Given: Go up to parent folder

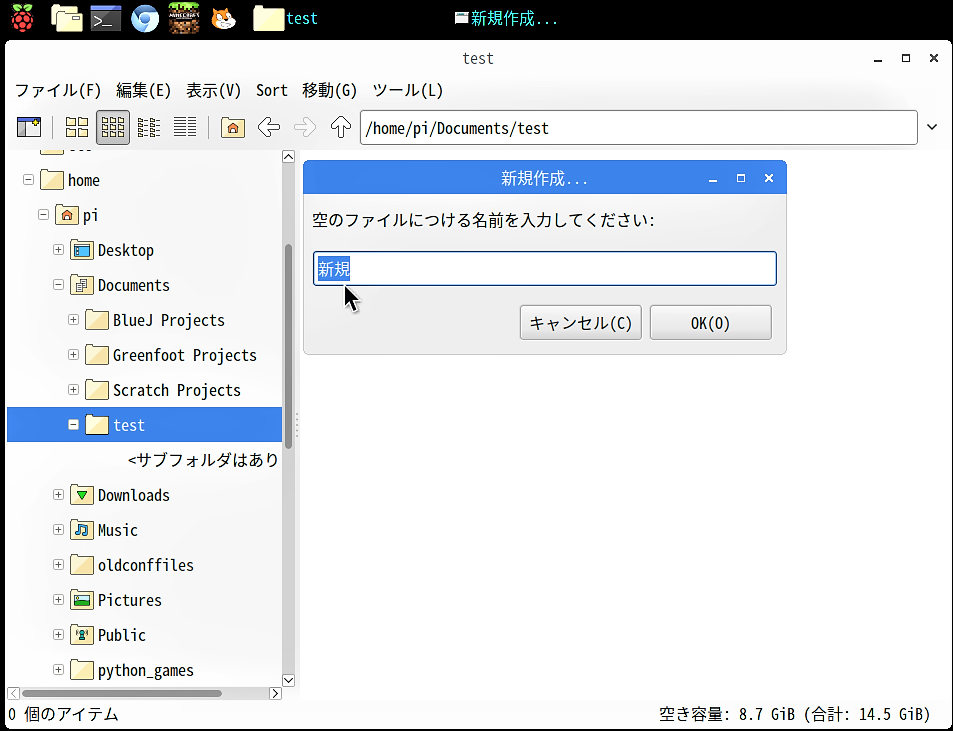Looking at the screenshot, I should pyautogui.click(x=341, y=128).
